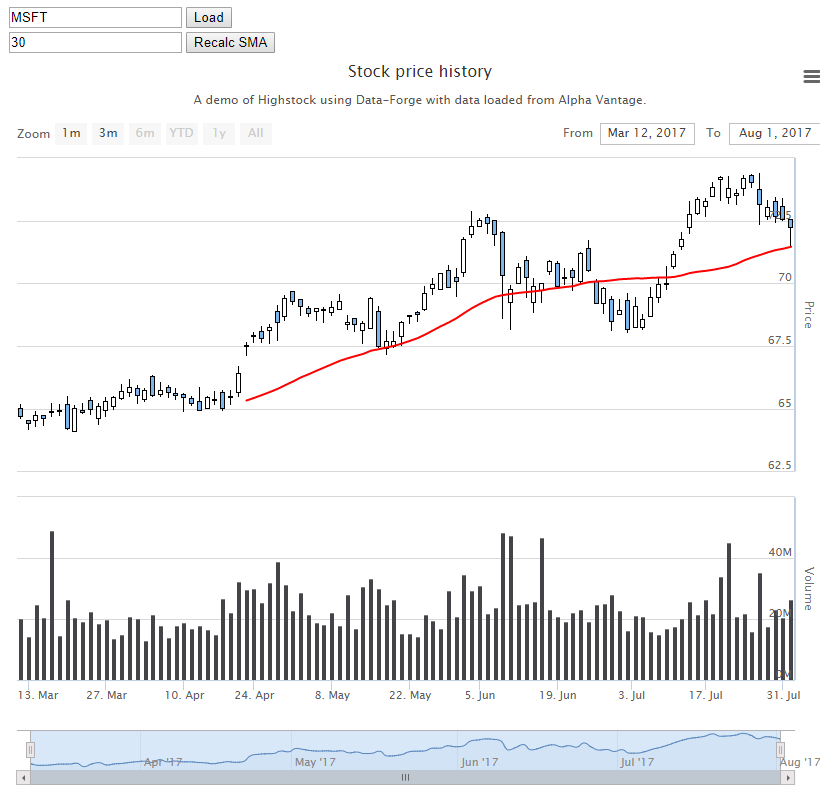
Task: Open the From date box Mar 12, 2017
Action: pyautogui.click(x=647, y=133)
